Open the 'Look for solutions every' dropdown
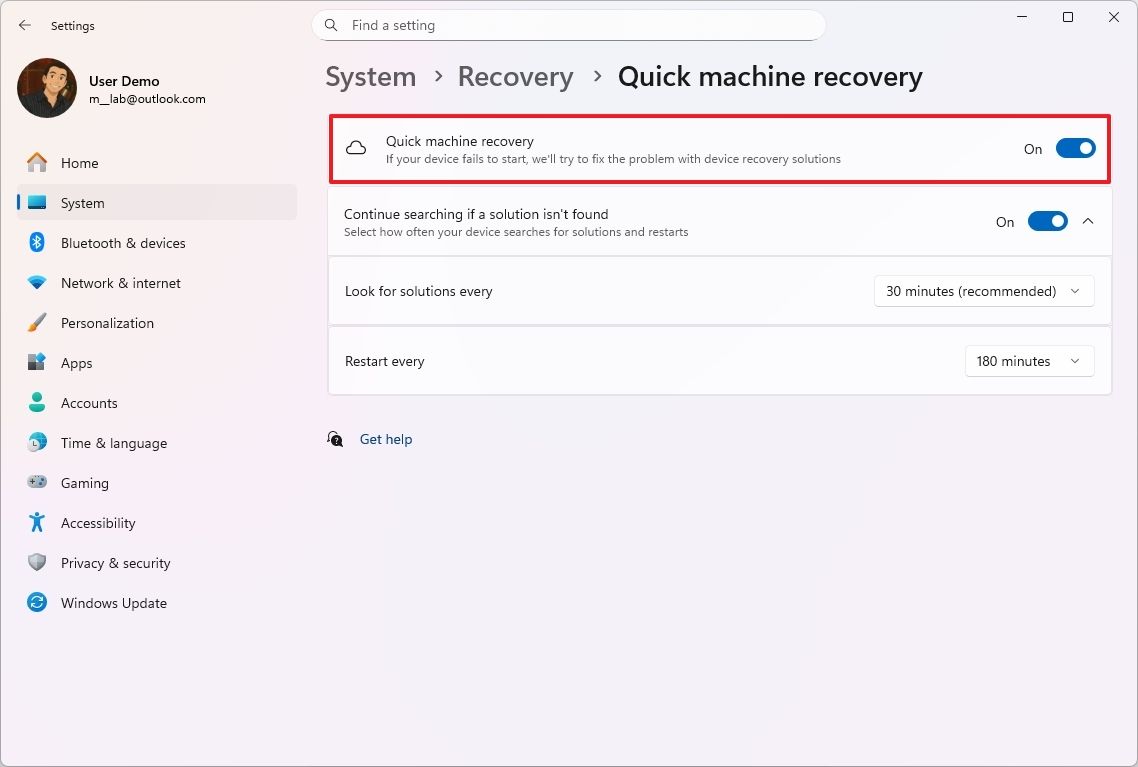1138x767 pixels. (x=983, y=291)
